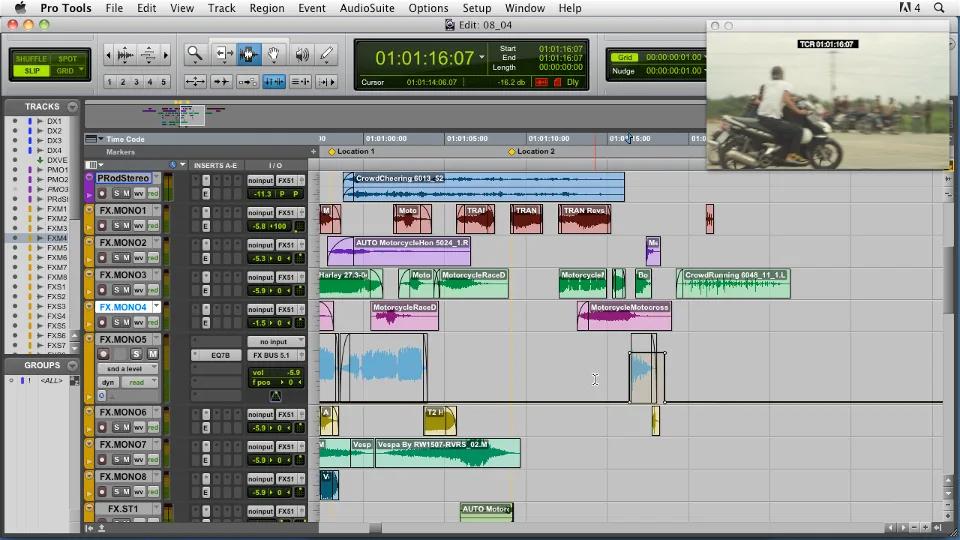
Task: Click PRodStereo volume -11.3 field
Action: click(261, 193)
